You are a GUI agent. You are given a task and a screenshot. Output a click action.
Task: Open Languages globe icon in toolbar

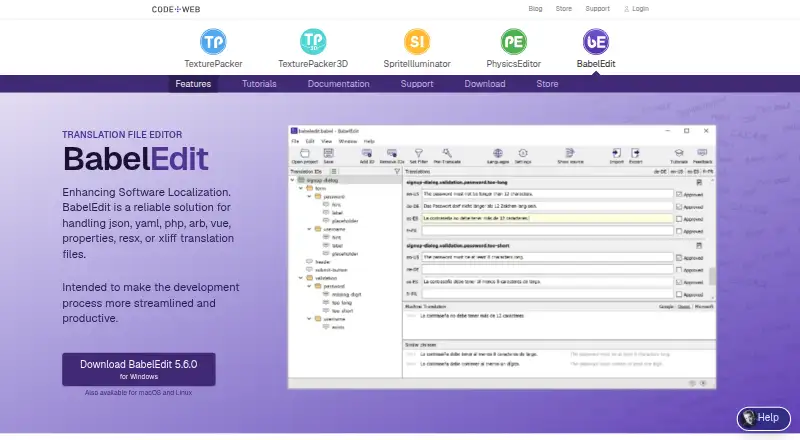[x=497, y=153]
